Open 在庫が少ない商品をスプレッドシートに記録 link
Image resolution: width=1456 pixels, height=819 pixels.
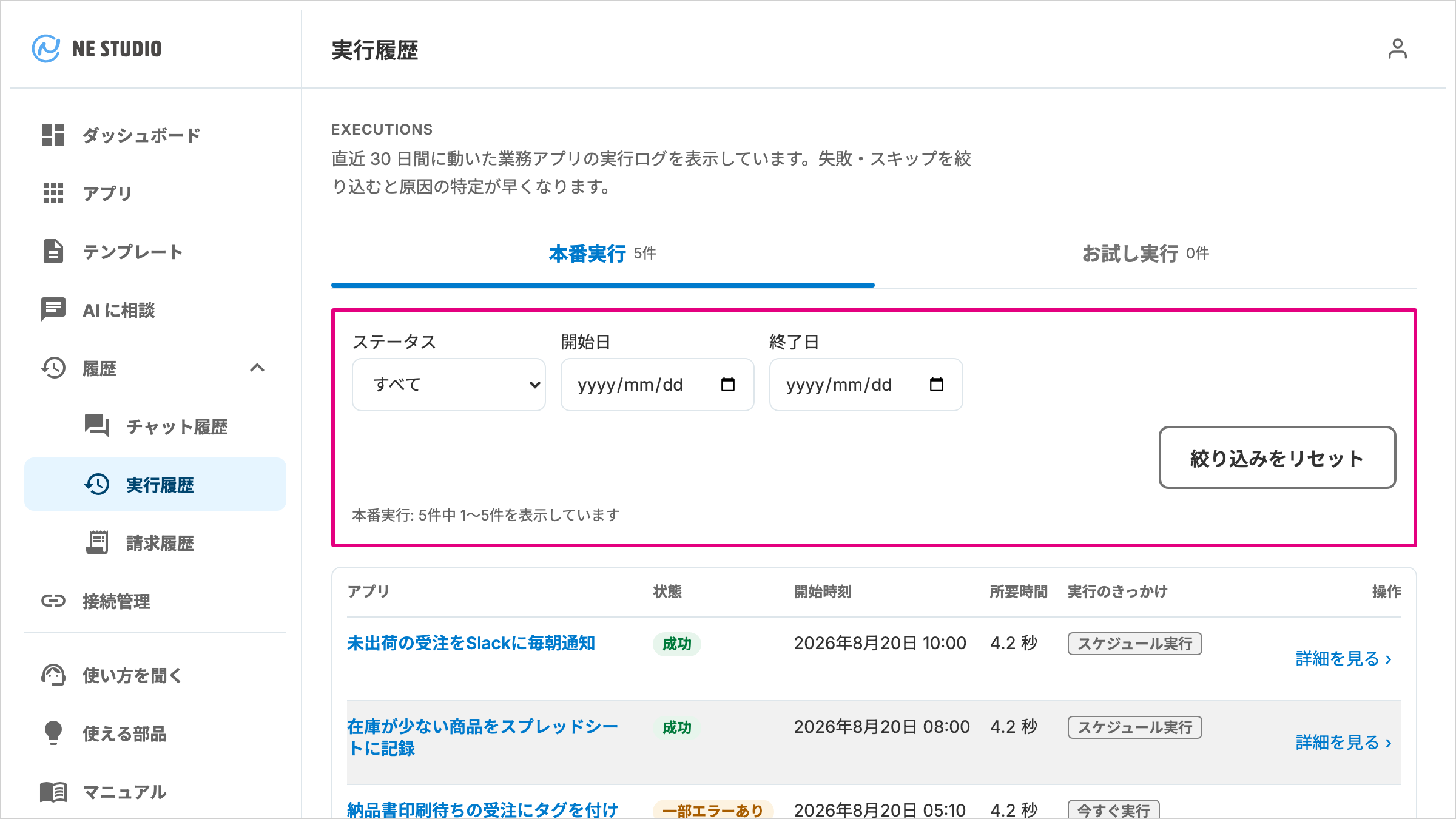tap(483, 737)
